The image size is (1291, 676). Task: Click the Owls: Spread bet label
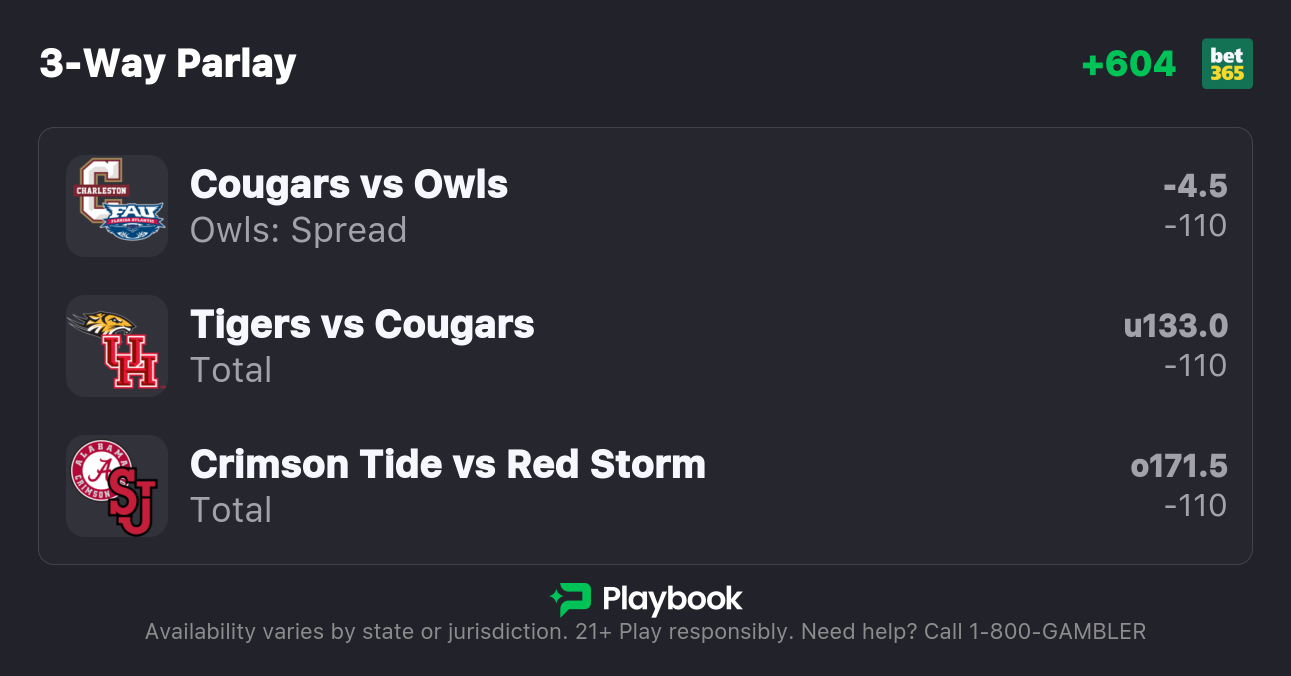pos(298,230)
